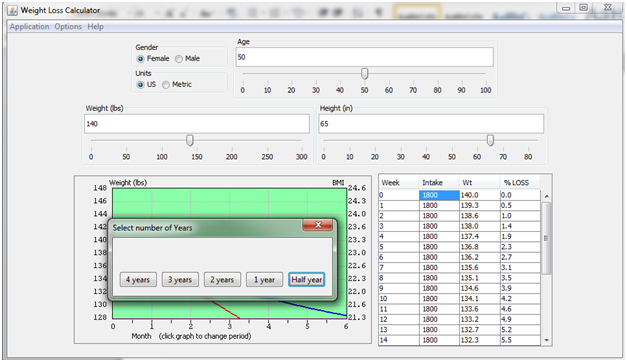Select percent loss cell 1.9
The image size is (627, 362).
(520, 237)
